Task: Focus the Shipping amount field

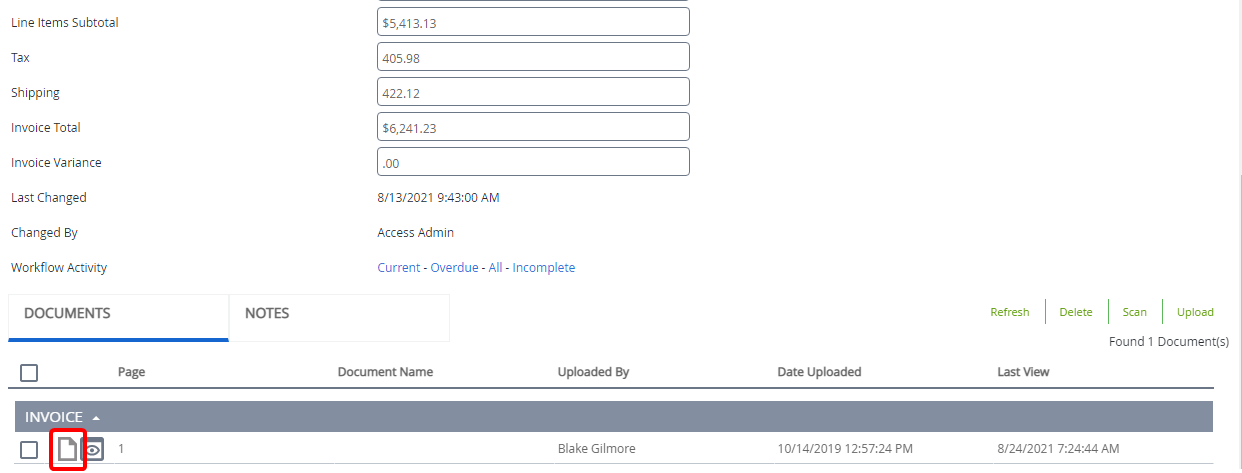Action: pos(533,92)
